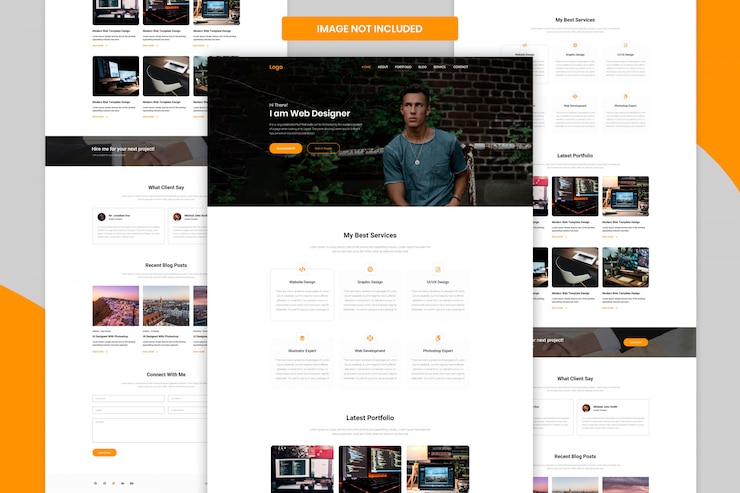Click the Connect With Me heading on left page
The image size is (740, 493).
[166, 374]
